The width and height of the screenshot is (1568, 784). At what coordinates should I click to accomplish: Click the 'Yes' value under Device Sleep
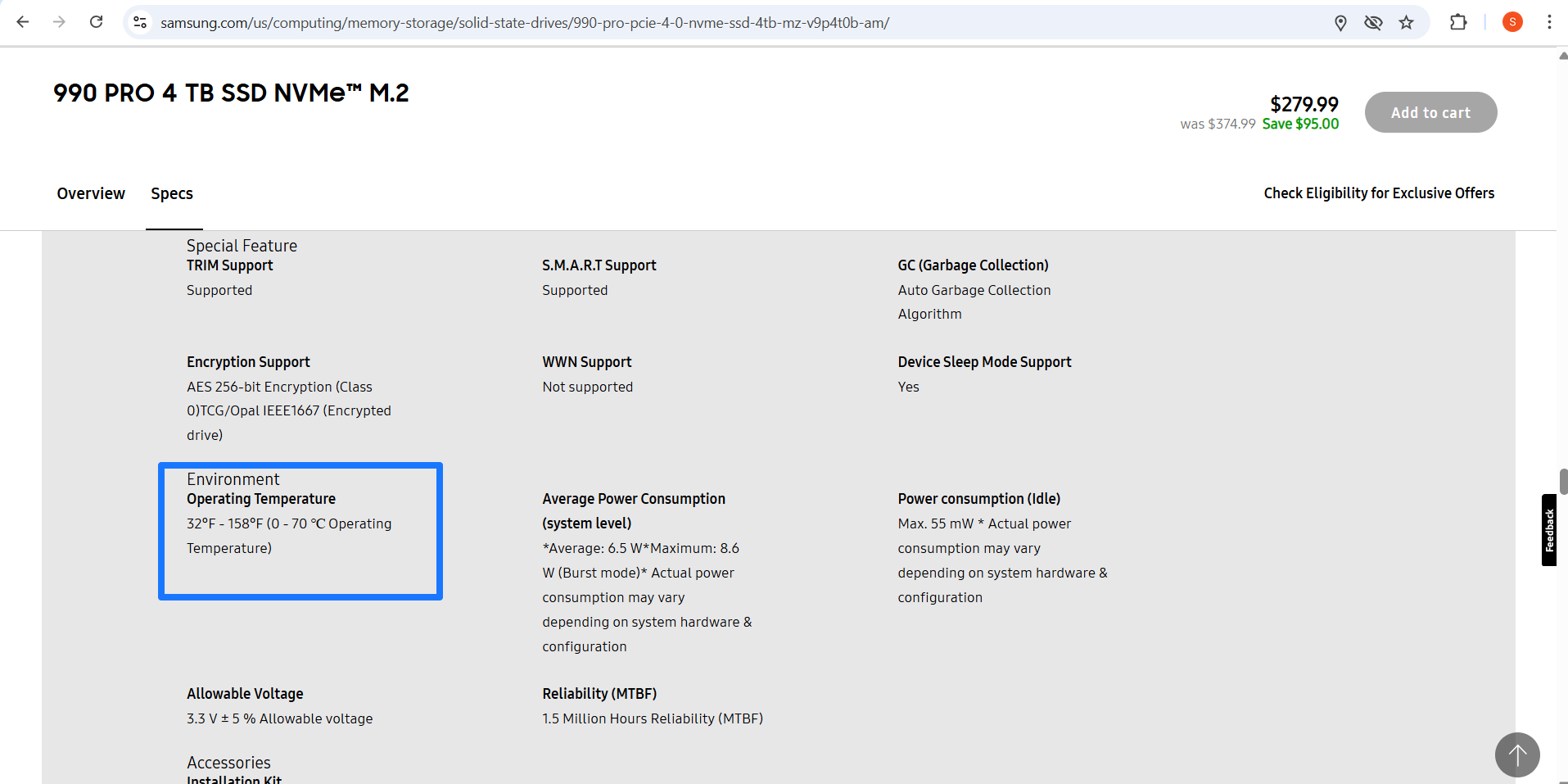click(x=908, y=387)
